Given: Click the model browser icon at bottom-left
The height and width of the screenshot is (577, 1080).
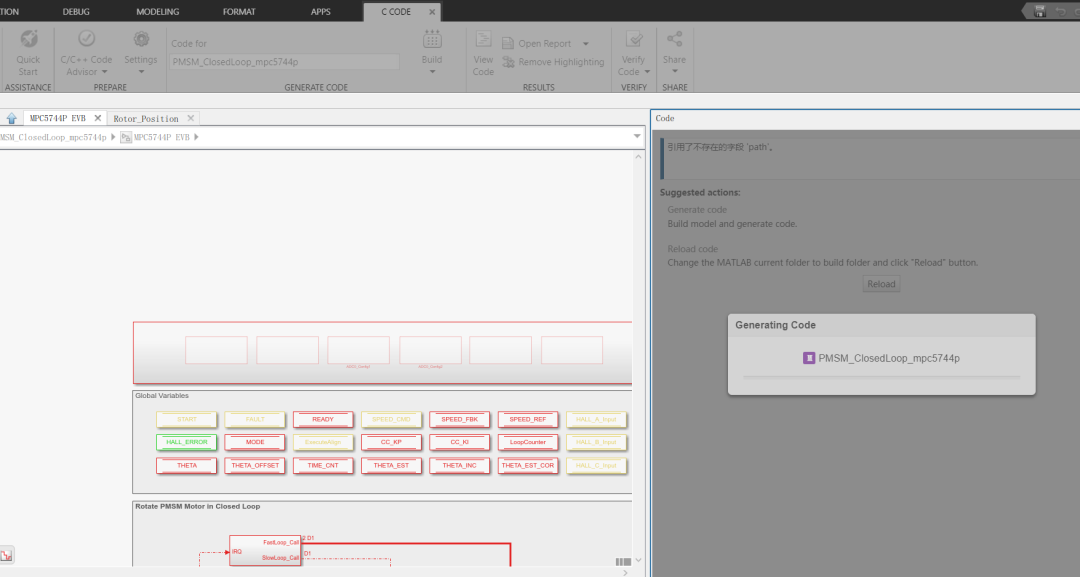Looking at the screenshot, I should [6, 555].
